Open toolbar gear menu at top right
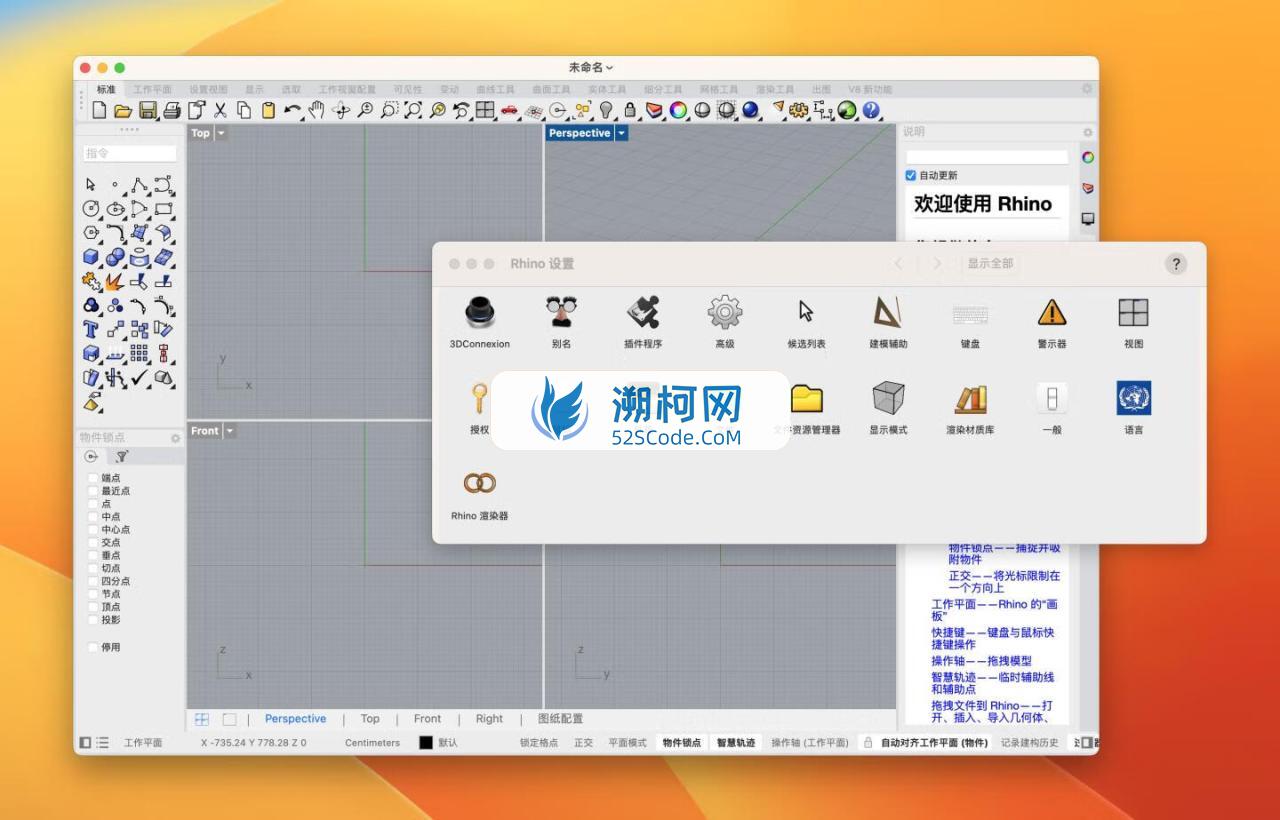 [1087, 89]
